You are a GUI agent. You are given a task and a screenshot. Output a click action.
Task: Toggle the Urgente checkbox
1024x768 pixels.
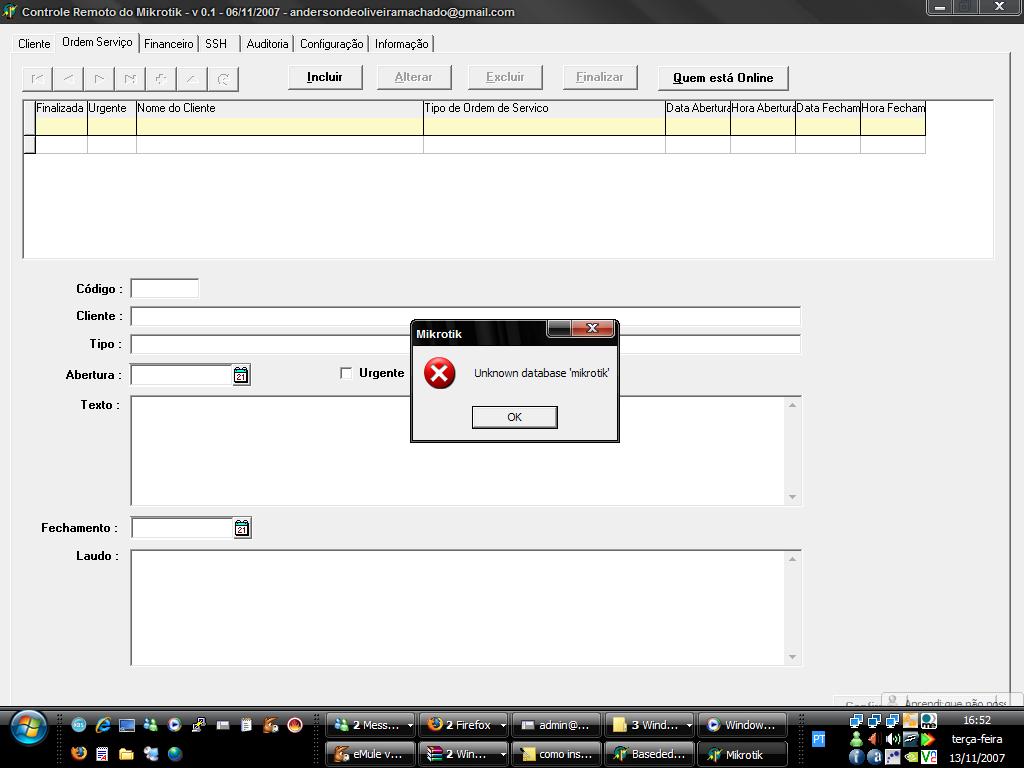(x=346, y=373)
